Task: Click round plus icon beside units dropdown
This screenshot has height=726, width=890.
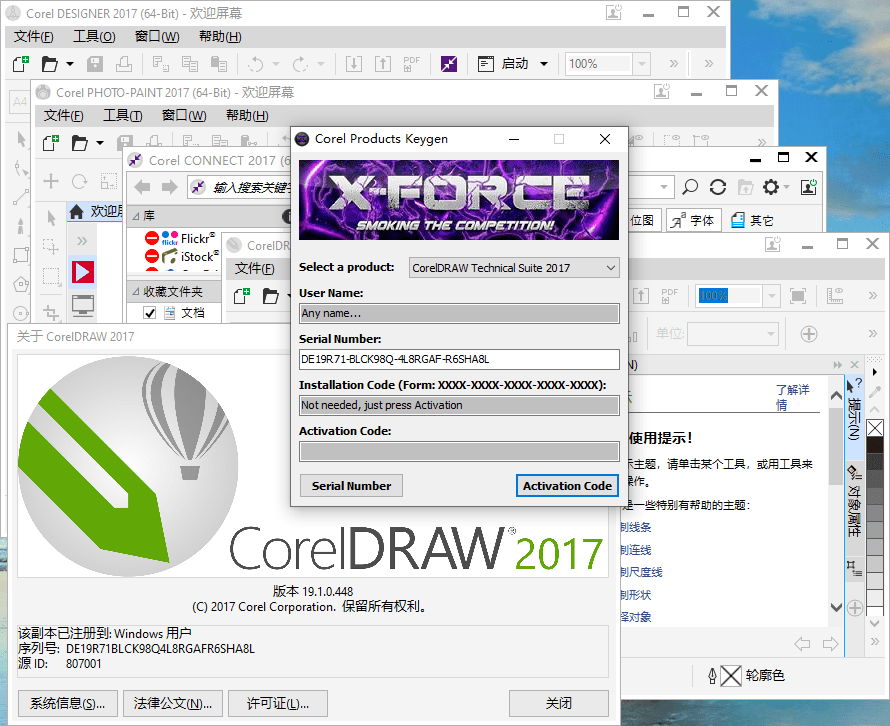Action: (809, 334)
